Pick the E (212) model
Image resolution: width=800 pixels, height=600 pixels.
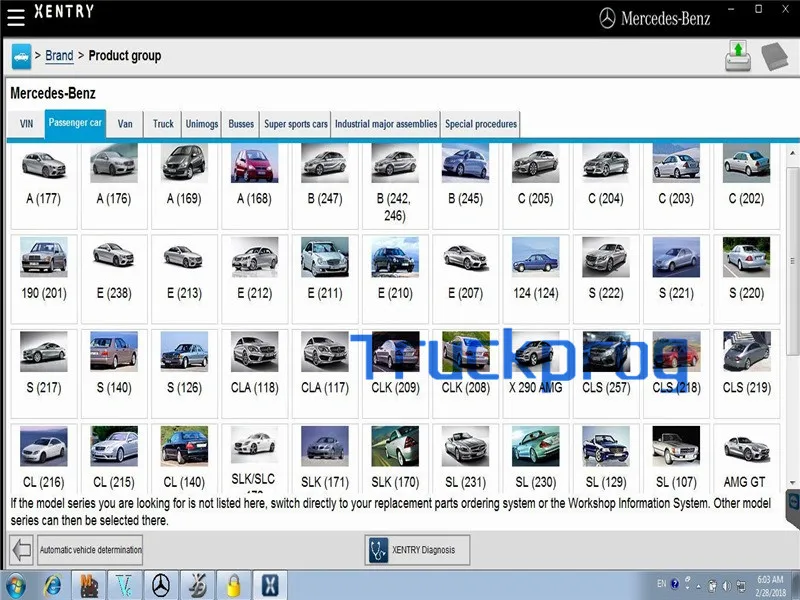[x=255, y=279]
